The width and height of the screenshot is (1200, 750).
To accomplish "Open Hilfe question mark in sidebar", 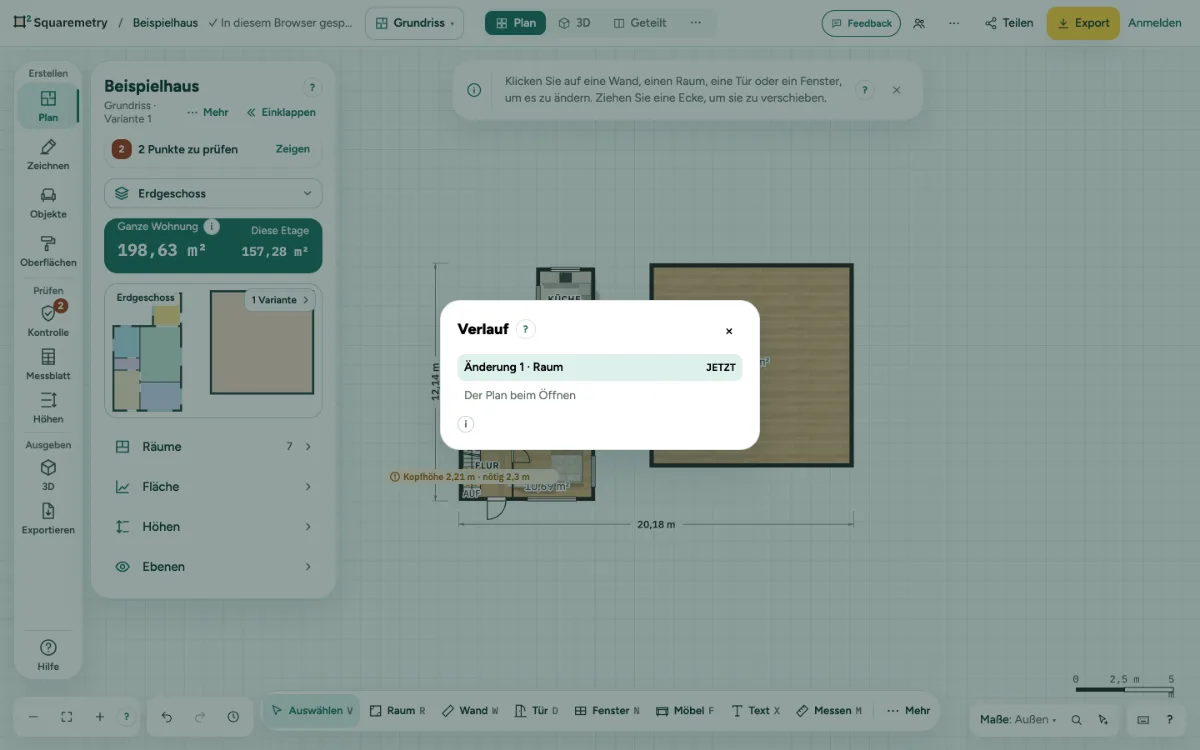I will click(48, 655).
